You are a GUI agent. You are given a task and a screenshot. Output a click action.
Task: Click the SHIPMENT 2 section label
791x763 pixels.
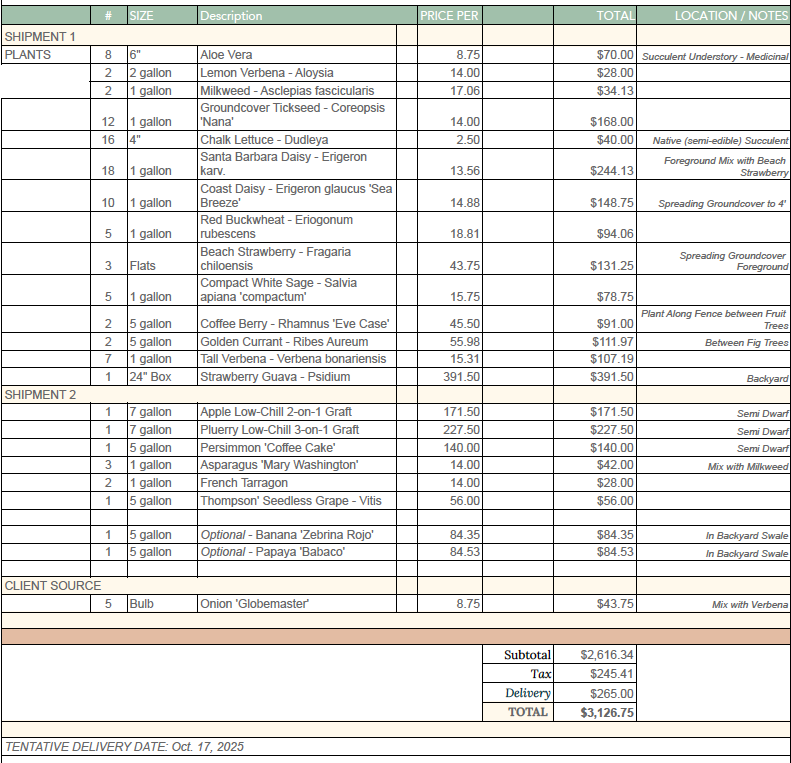[x=40, y=395]
